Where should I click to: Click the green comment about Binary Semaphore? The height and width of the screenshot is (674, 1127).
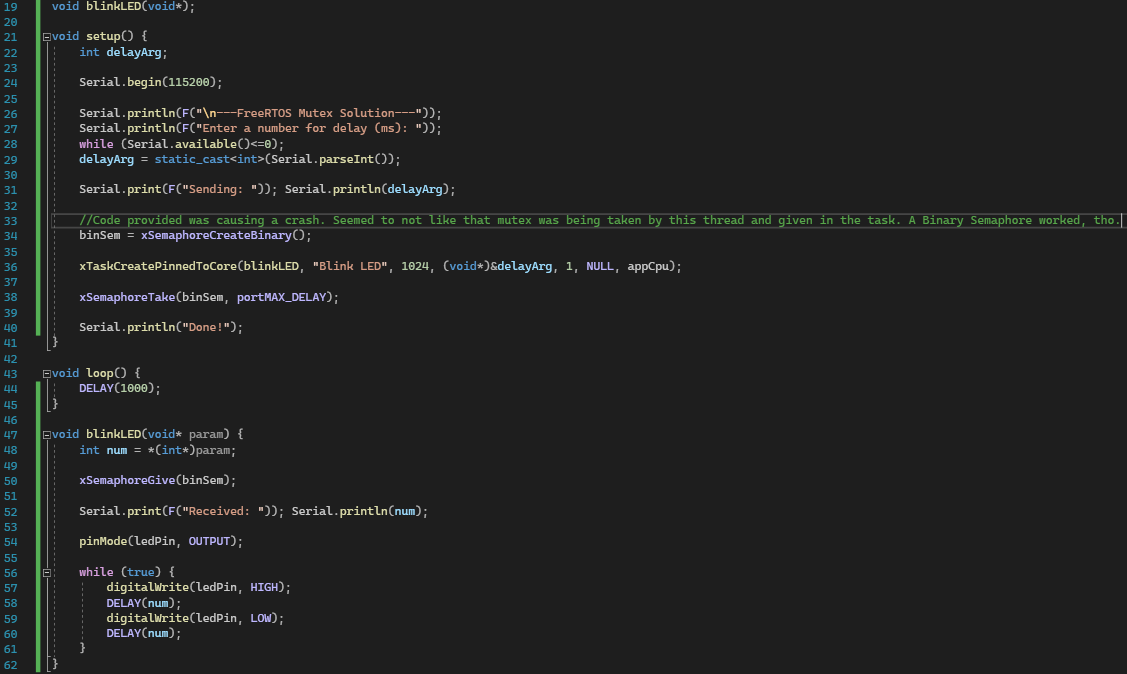click(600, 220)
